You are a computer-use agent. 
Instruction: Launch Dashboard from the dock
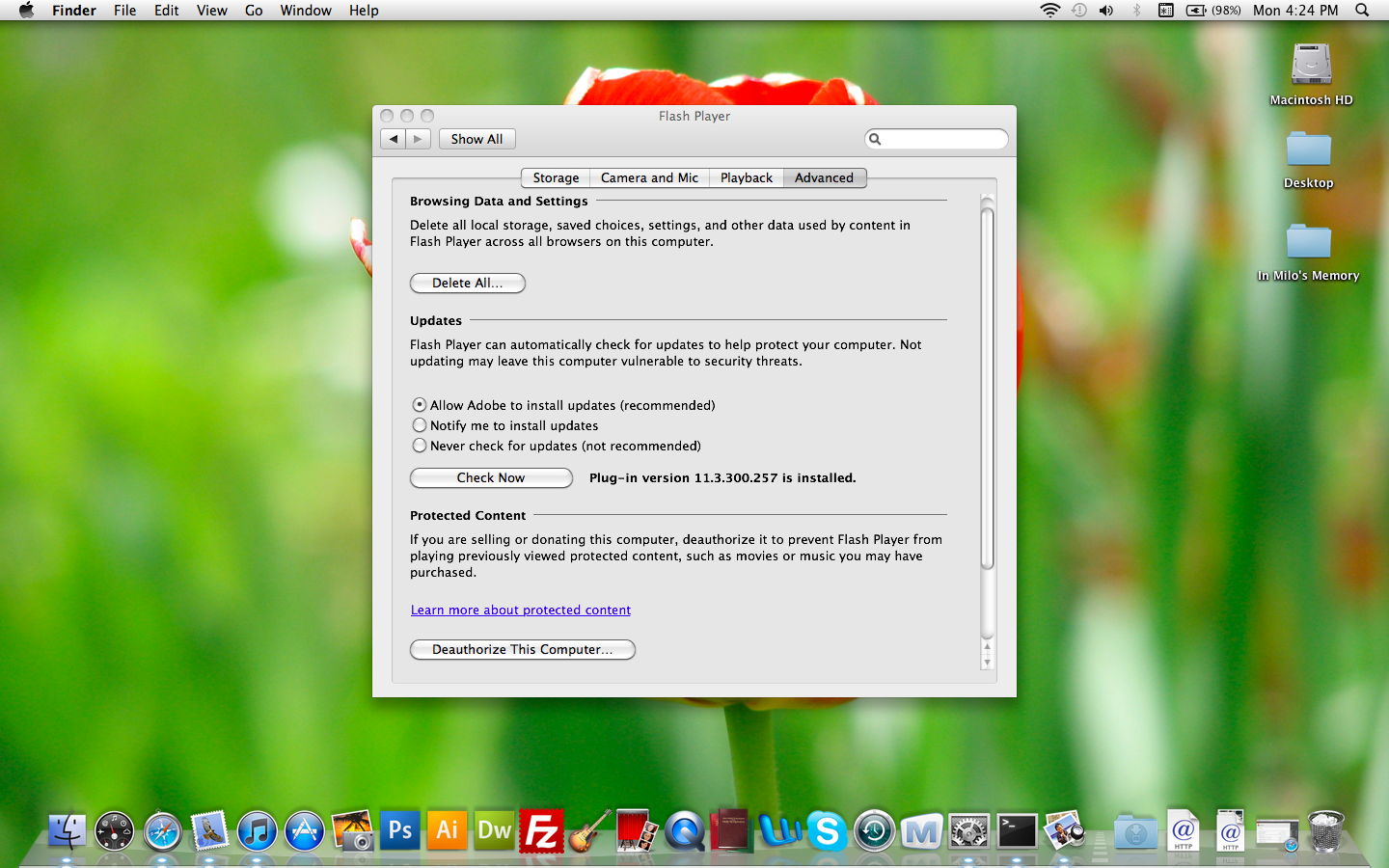tap(114, 830)
